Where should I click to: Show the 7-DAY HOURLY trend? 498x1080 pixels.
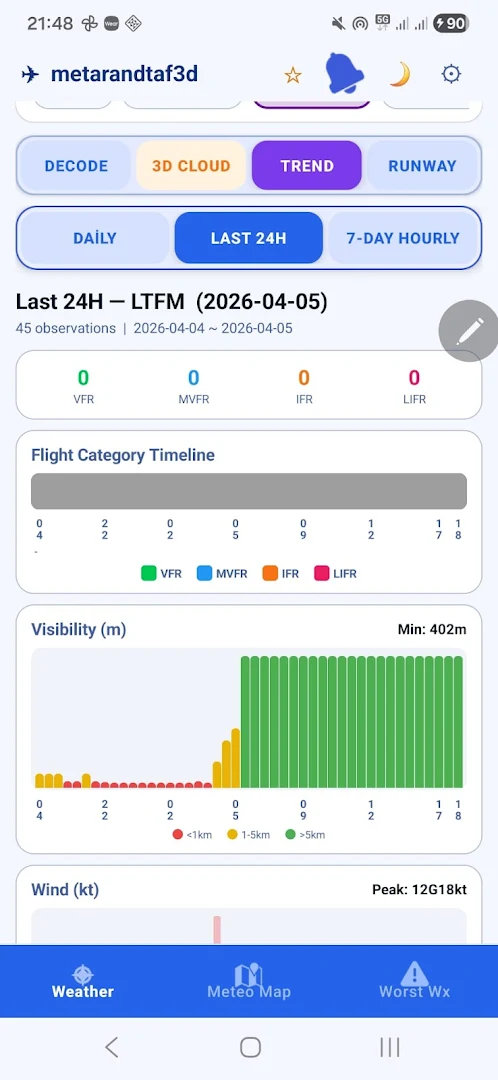pos(403,238)
